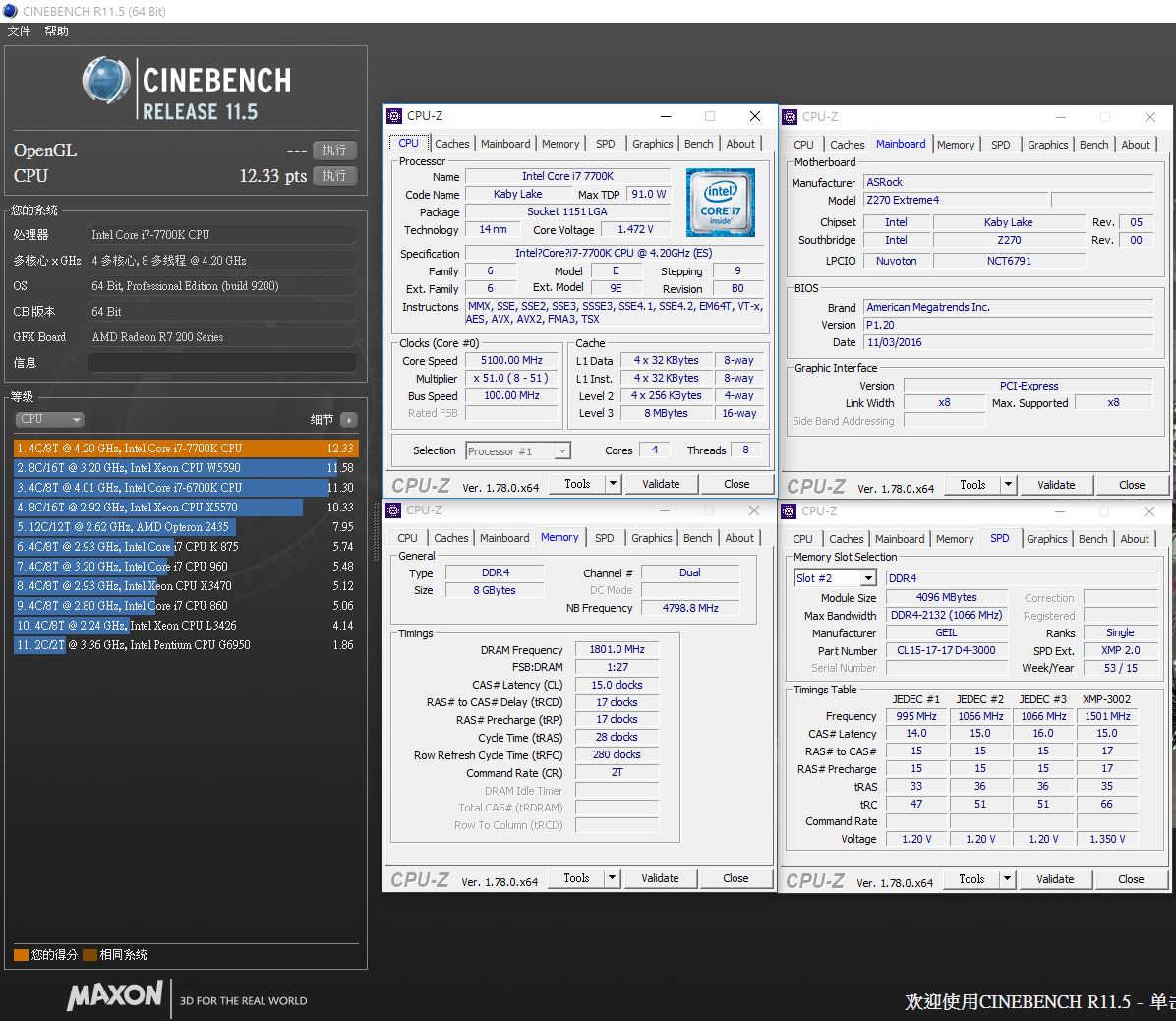Click the Part Number CL15-17-17 D4-3000 field
1176x1021 pixels.
947,650
